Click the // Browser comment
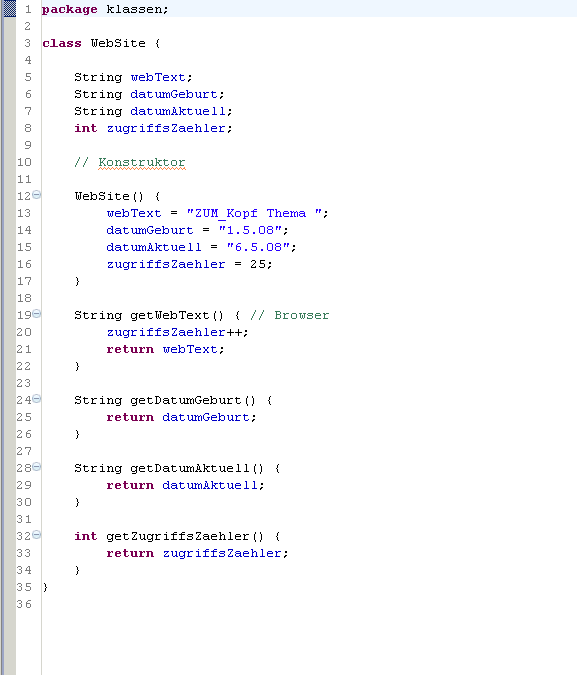Viewport: 577px width, 675px height. coord(290,315)
